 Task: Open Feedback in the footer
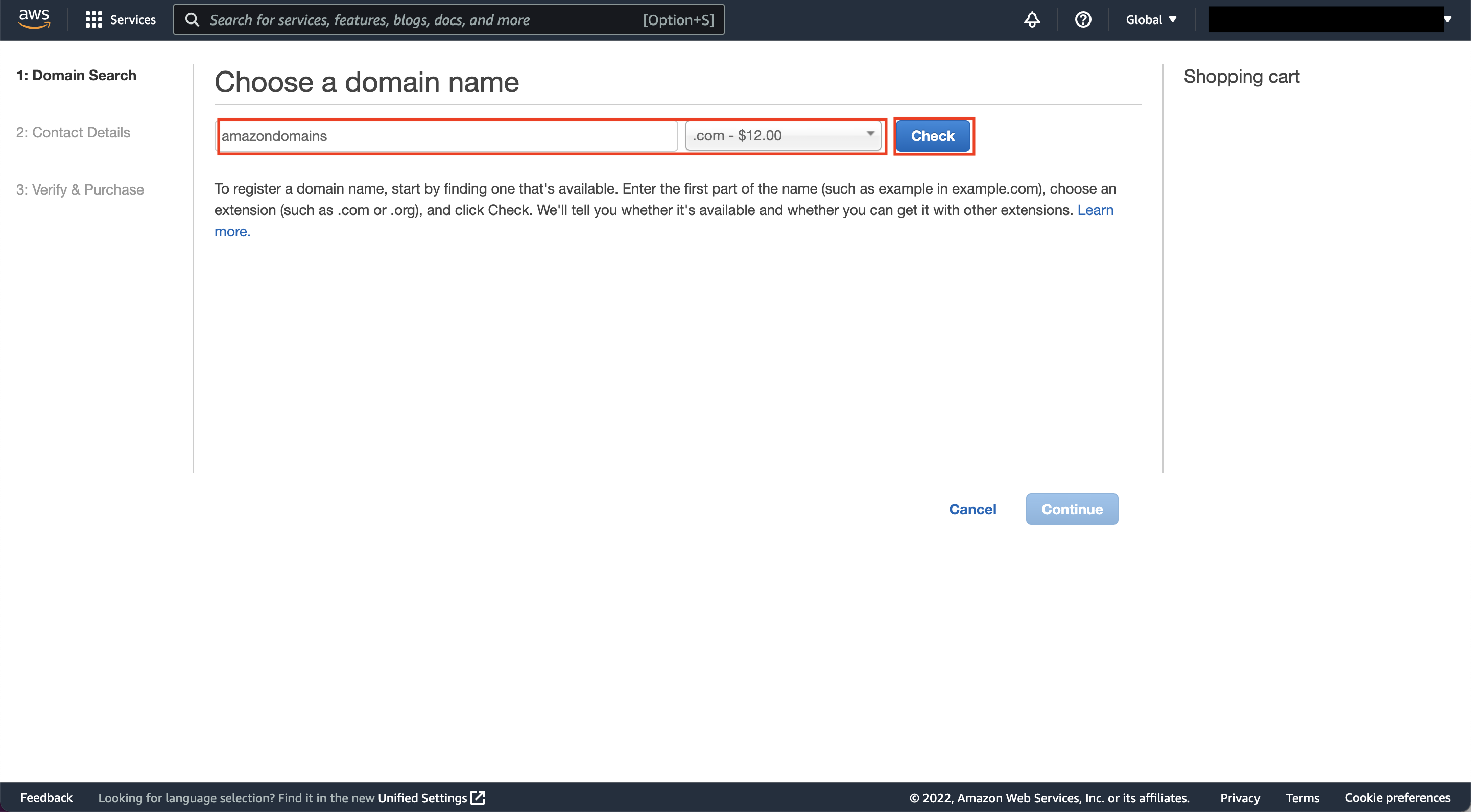coord(46,798)
